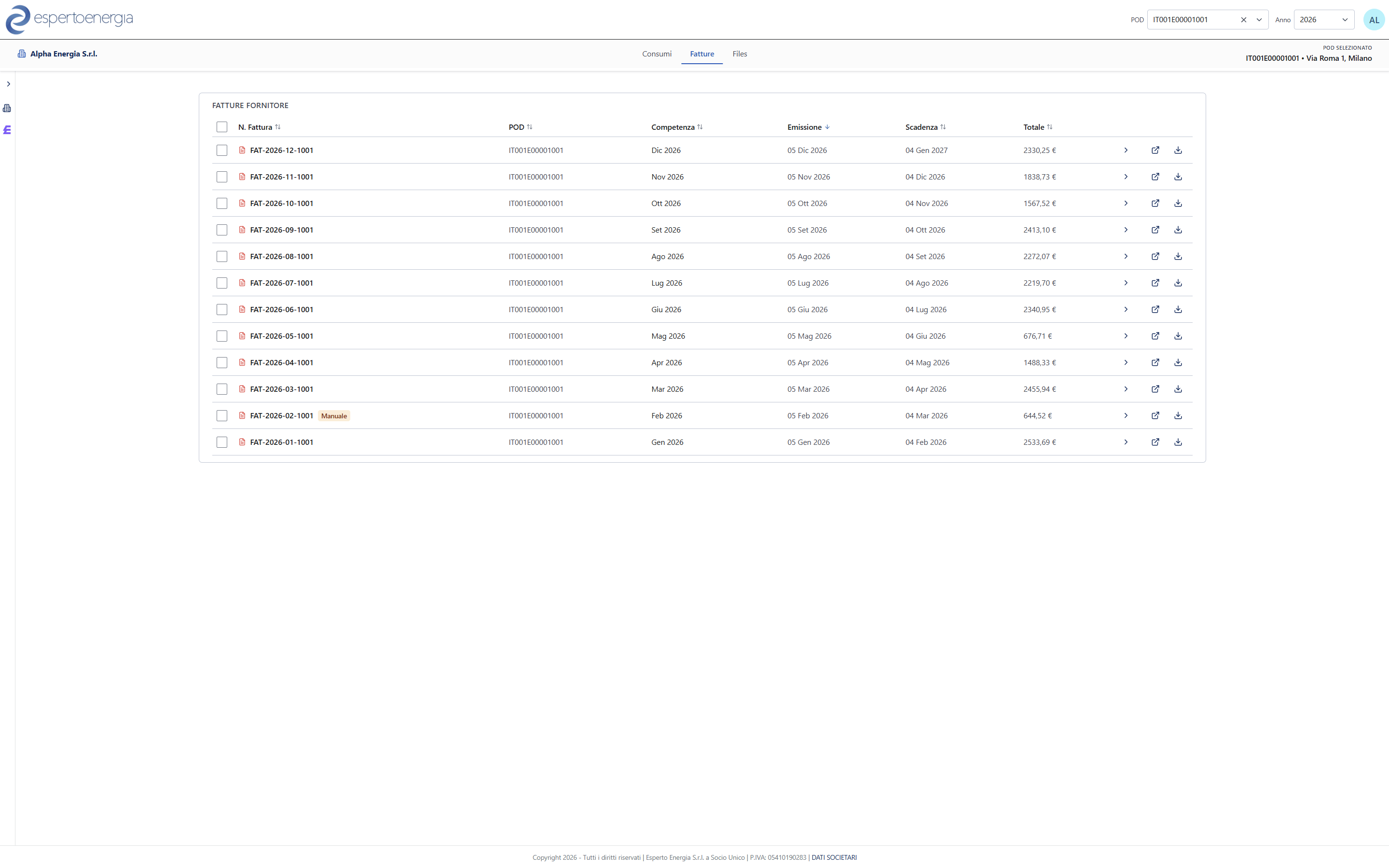Open the DATI SOCIETARI link
The width and height of the screenshot is (1389, 868).
pos(834,857)
